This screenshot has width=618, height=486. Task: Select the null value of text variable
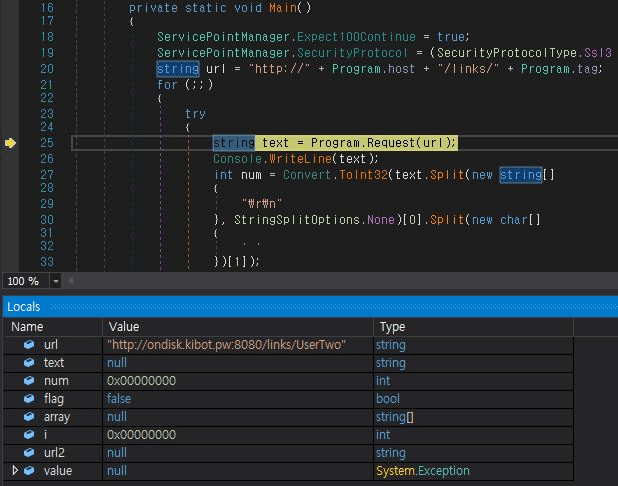coord(117,363)
